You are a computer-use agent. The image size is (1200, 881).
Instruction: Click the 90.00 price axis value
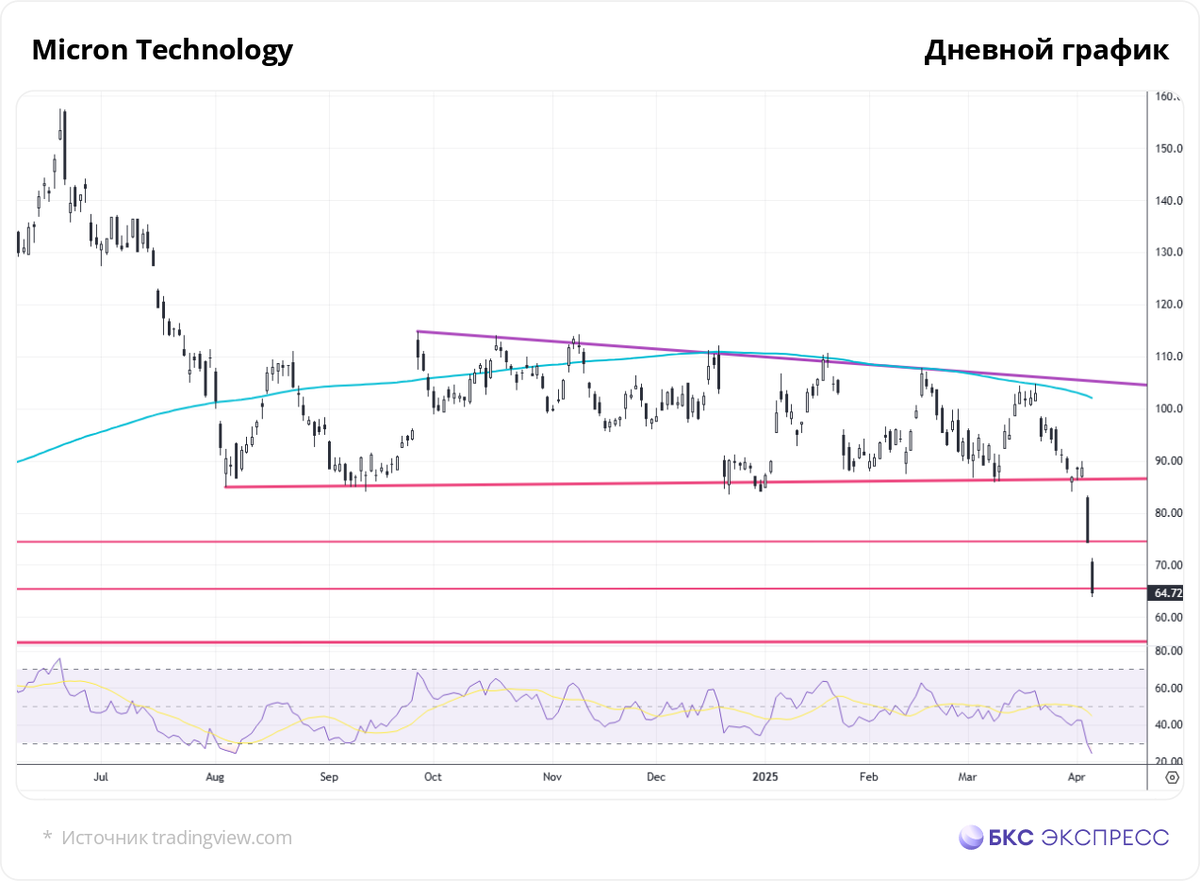[1169, 461]
